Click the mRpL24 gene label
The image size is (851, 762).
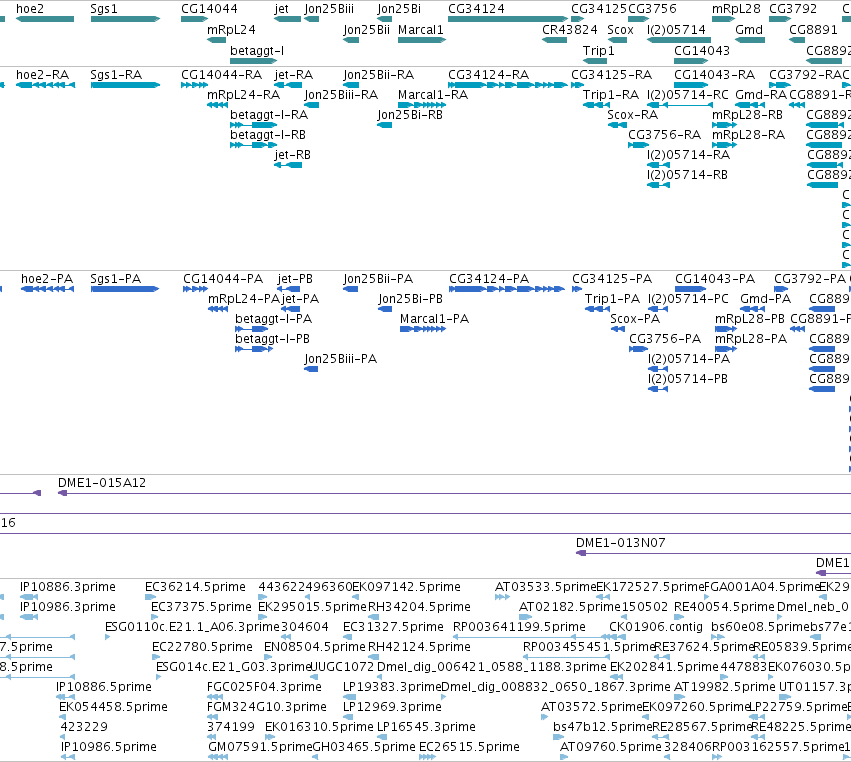tap(231, 29)
